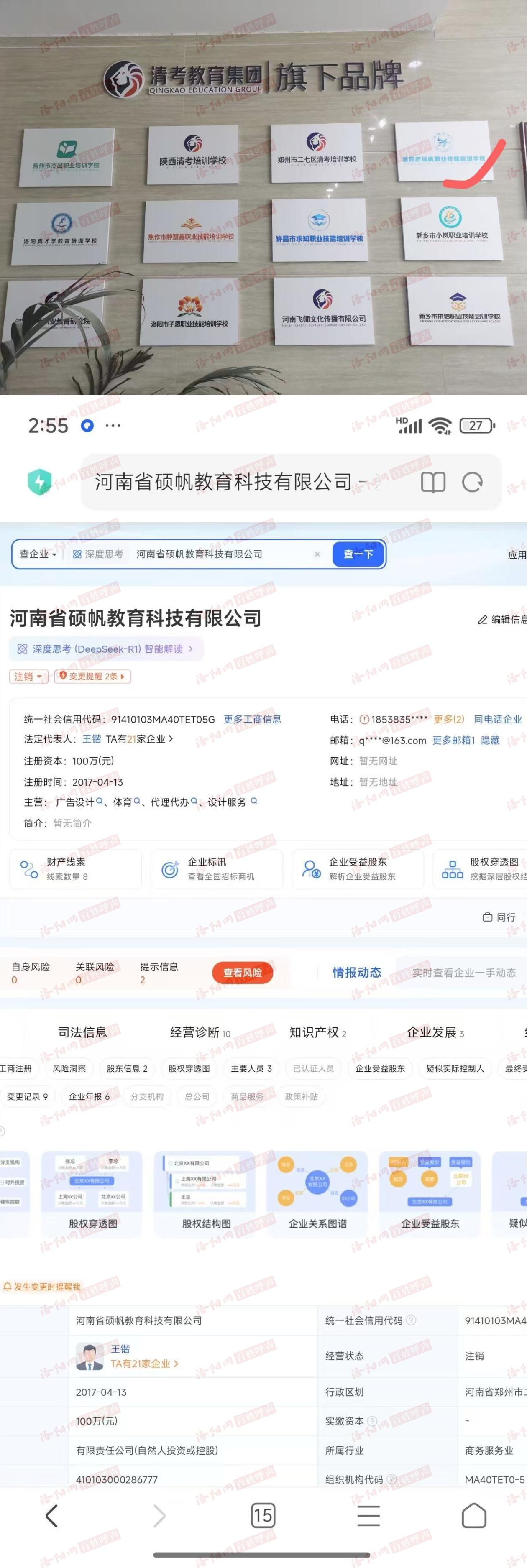
Task: Open reader mode with the book icon
Action: point(433,482)
